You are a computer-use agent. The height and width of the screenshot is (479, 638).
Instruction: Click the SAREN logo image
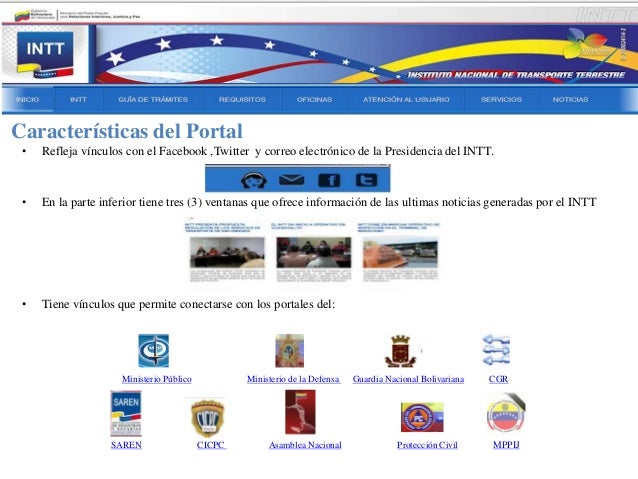[x=126, y=413]
